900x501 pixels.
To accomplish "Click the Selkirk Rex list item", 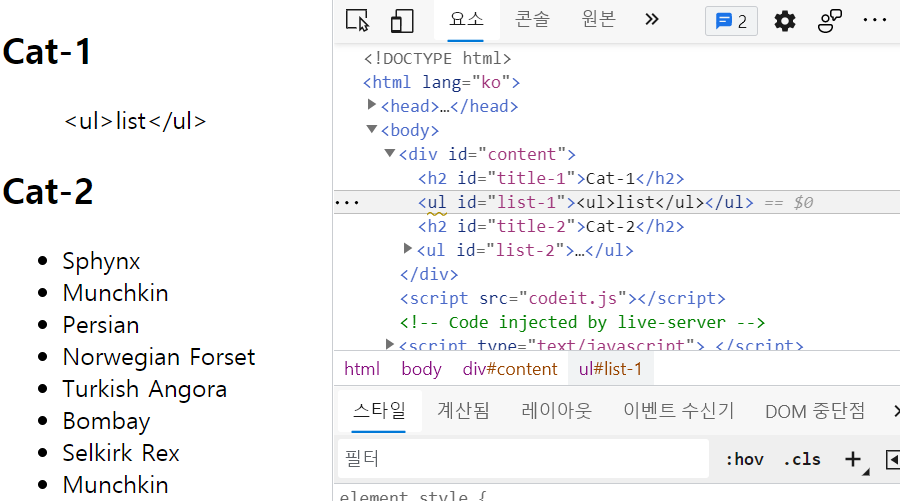I will [x=121, y=453].
